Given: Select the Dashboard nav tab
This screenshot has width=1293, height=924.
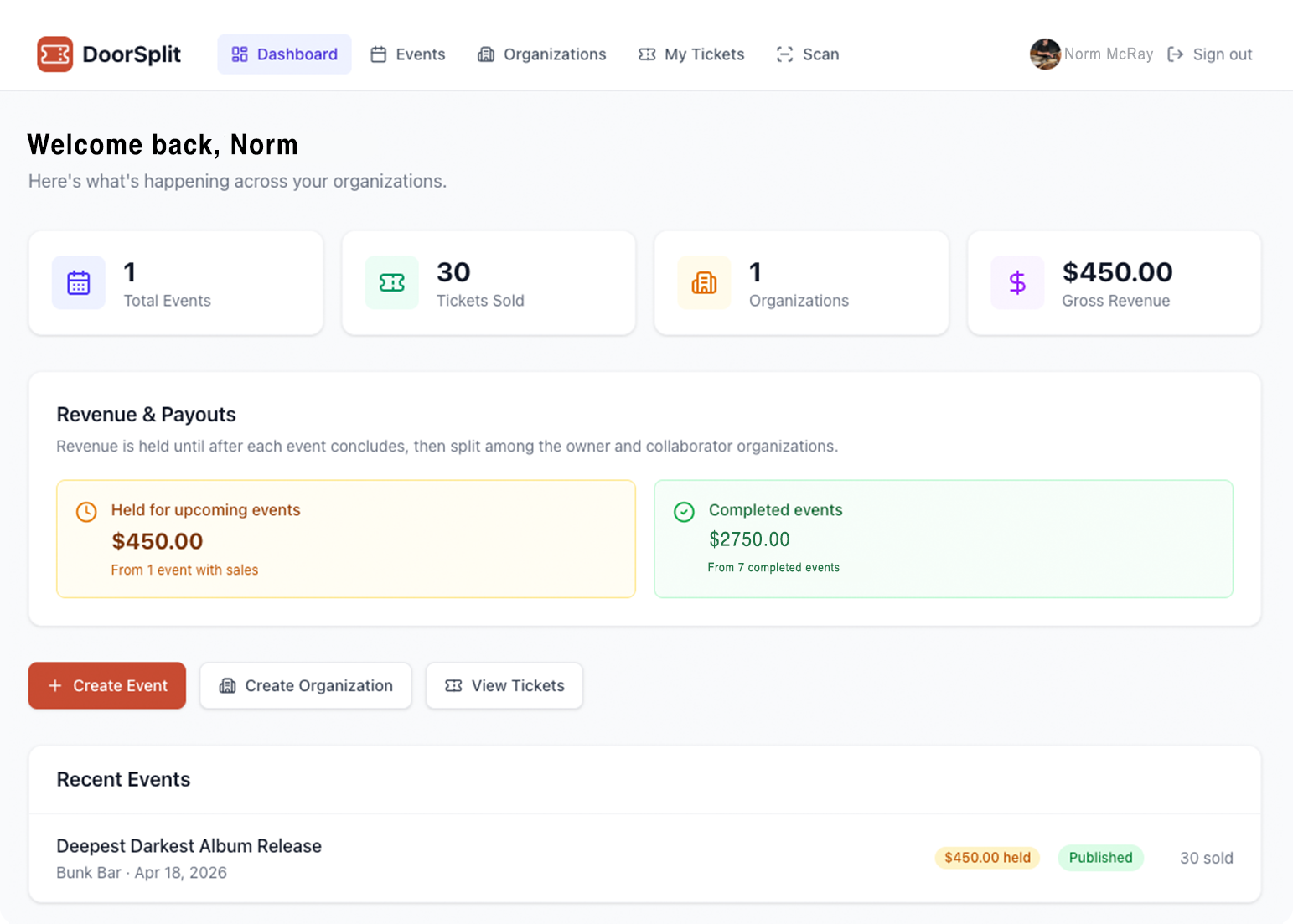Looking at the screenshot, I should (x=284, y=54).
